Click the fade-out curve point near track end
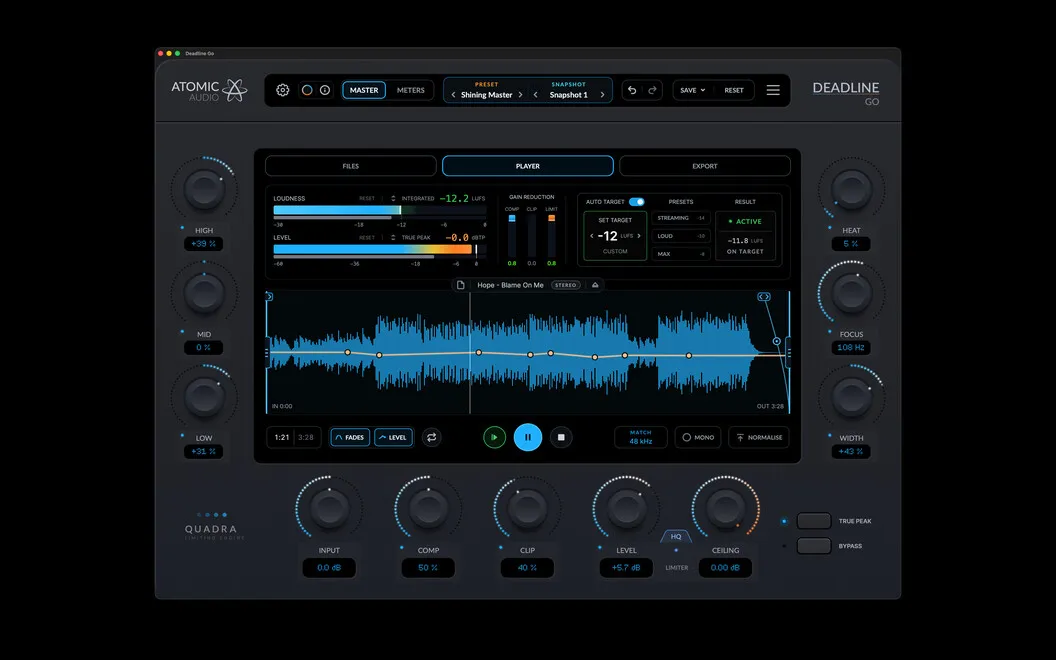Viewport: 1056px width, 660px height. click(777, 341)
